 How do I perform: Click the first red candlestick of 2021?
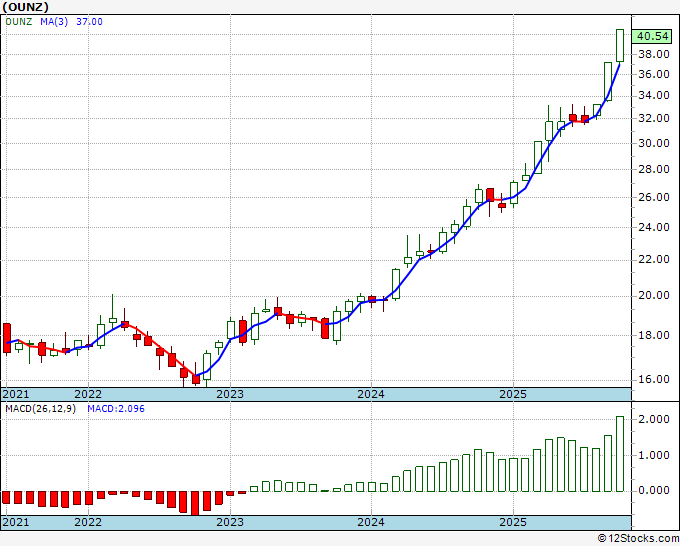pos(7,338)
